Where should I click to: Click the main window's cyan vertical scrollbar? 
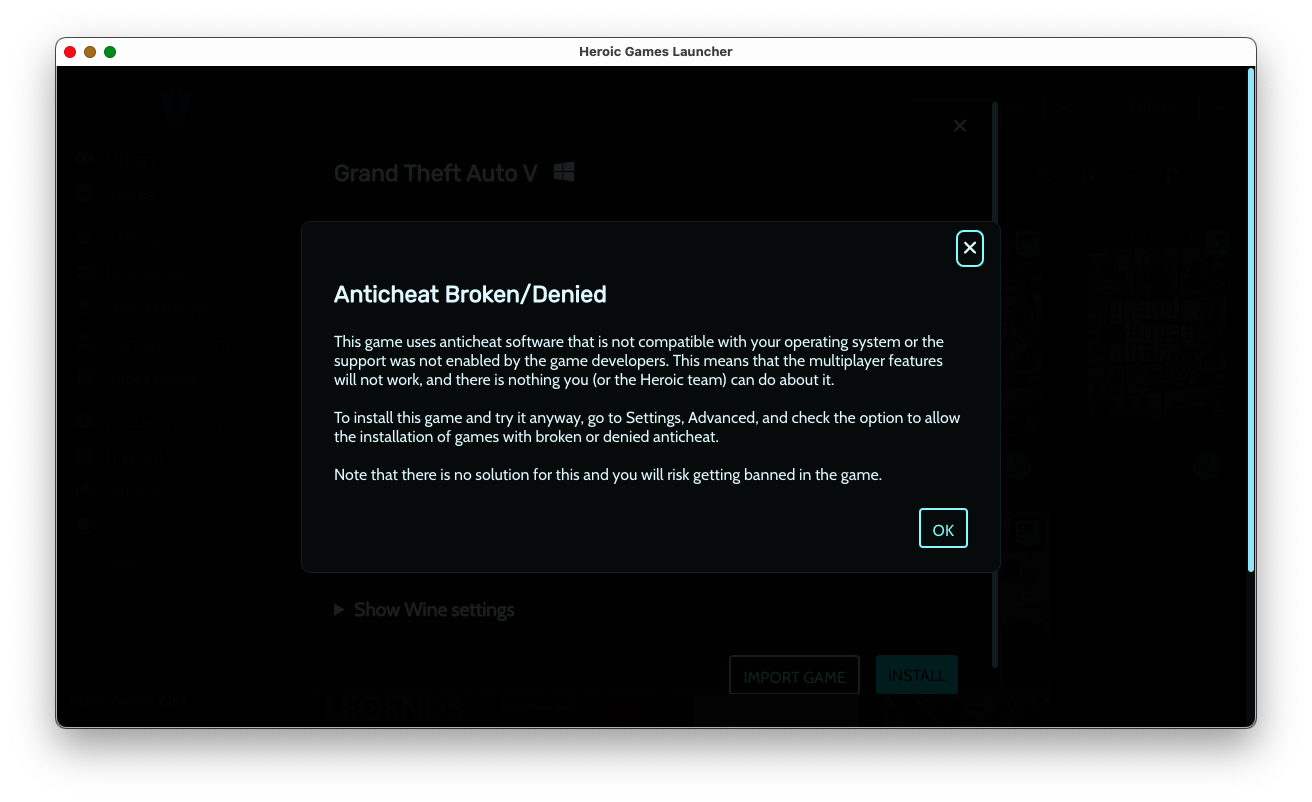pyautogui.click(x=1251, y=320)
